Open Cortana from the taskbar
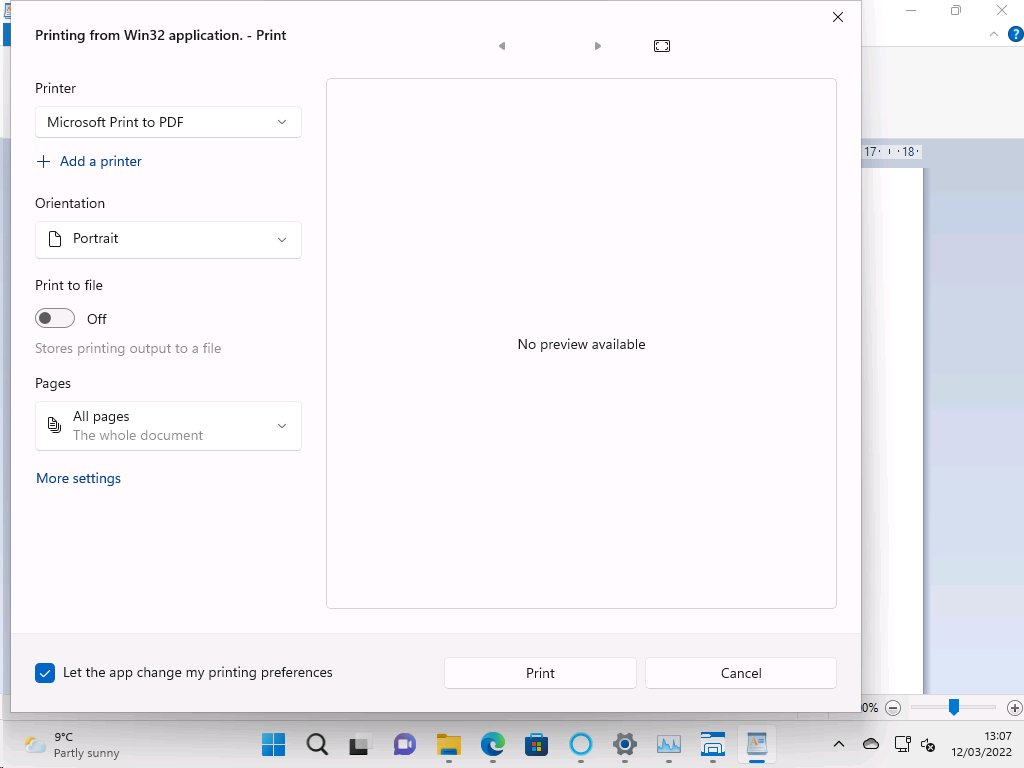Viewport: 1024px width, 768px height. coord(581,744)
